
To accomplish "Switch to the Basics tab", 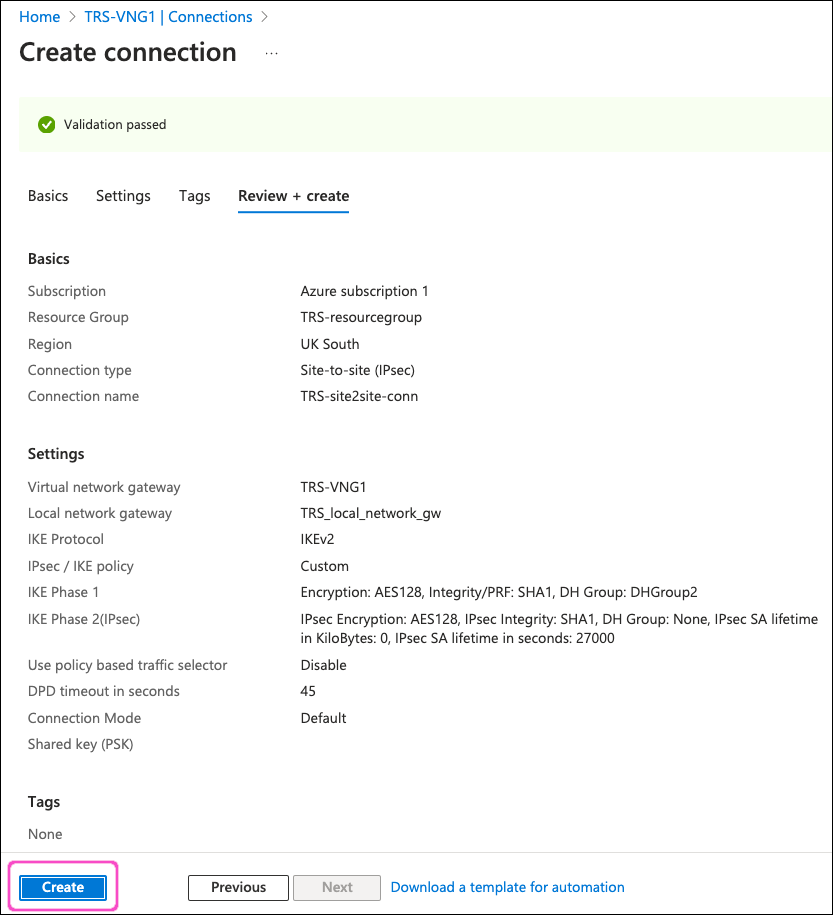I will coord(48,196).
